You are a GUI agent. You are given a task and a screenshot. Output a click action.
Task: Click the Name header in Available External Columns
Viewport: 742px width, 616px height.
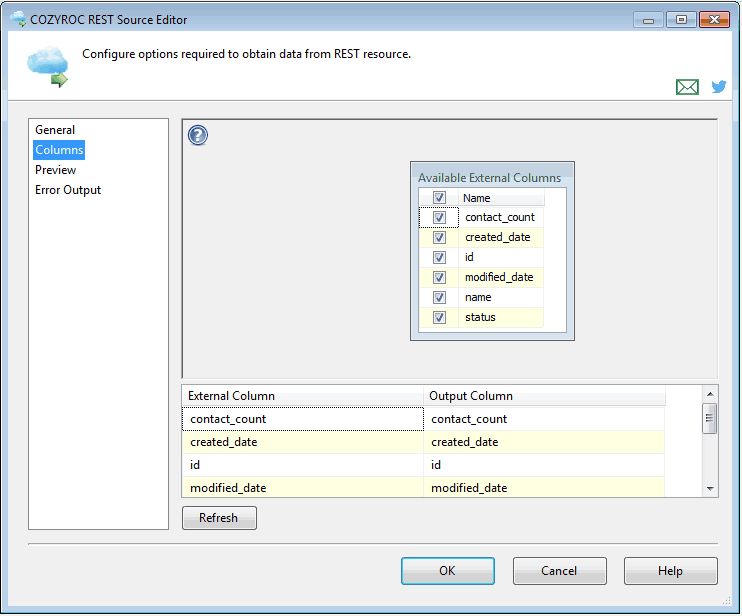coord(501,198)
